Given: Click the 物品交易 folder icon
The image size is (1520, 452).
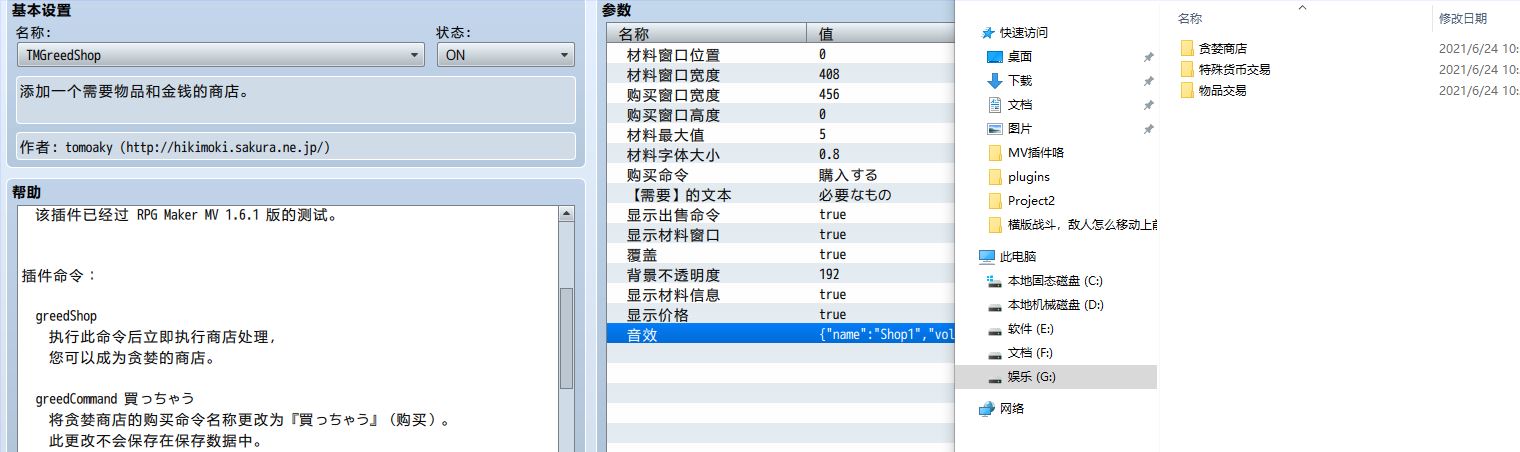Looking at the screenshot, I should [1187, 90].
